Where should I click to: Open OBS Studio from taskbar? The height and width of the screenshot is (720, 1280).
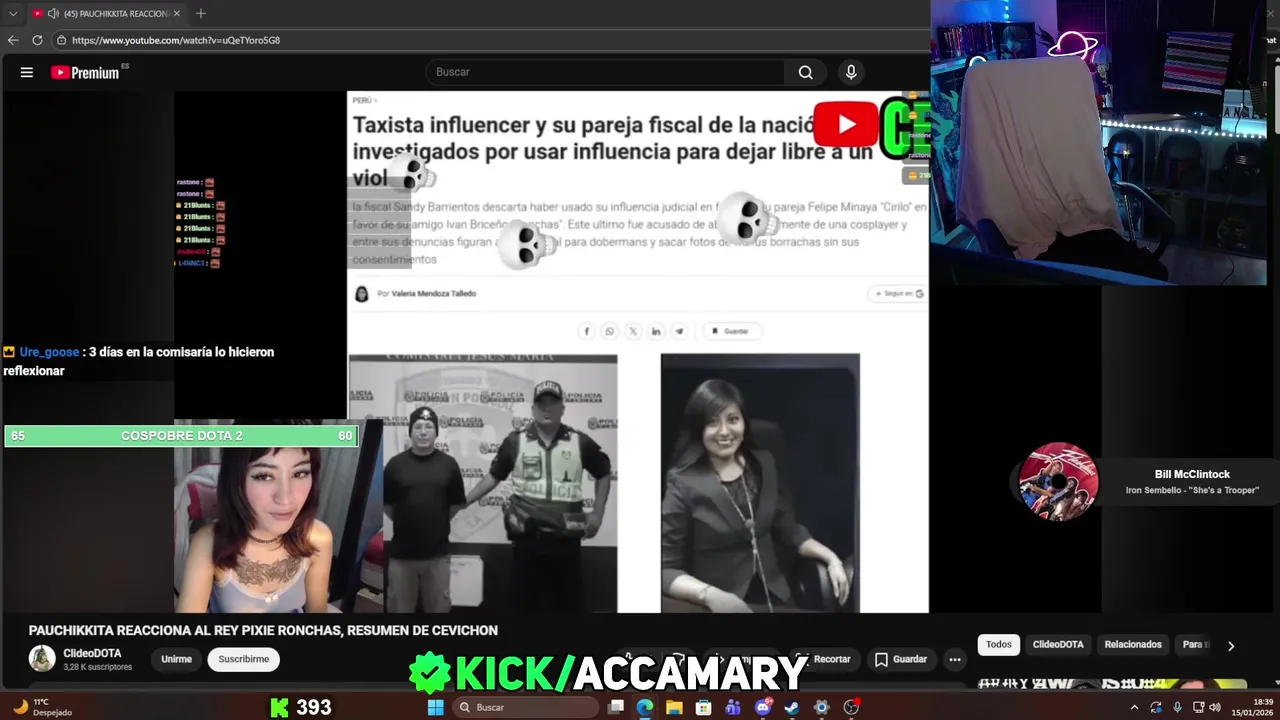tap(851, 707)
